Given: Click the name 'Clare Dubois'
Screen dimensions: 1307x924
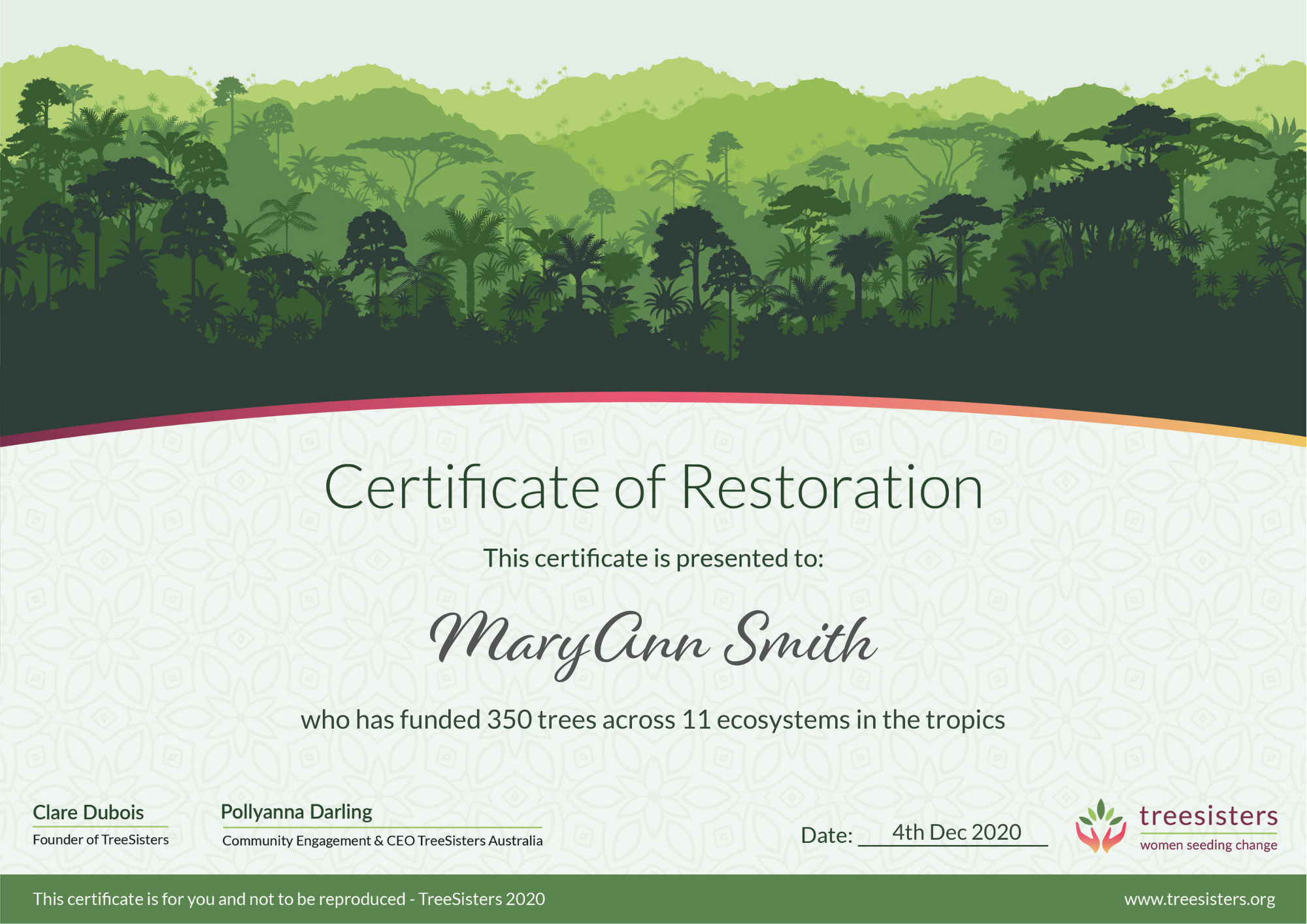Looking at the screenshot, I should [x=88, y=812].
